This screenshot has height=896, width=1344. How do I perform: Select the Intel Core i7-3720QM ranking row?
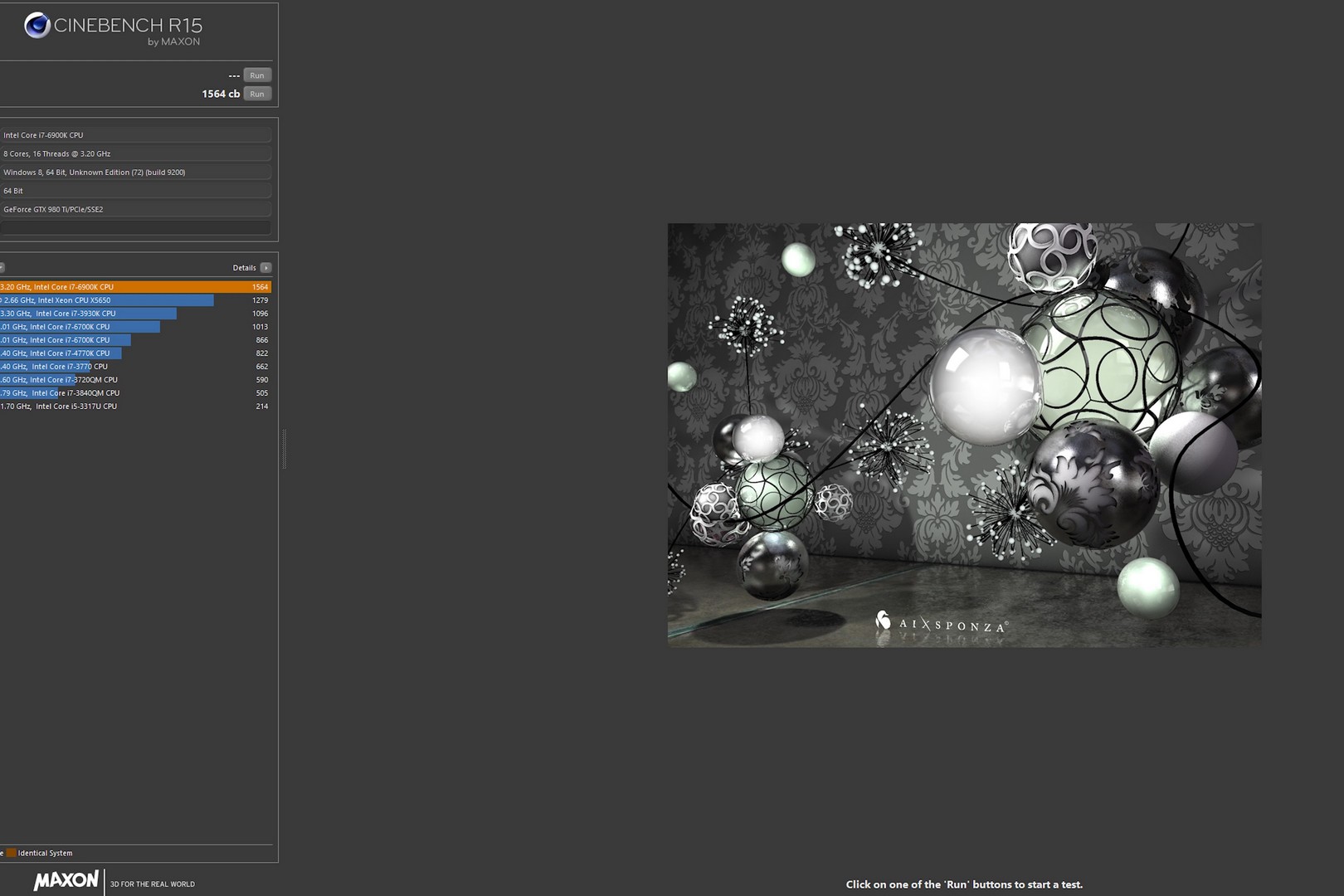click(135, 380)
